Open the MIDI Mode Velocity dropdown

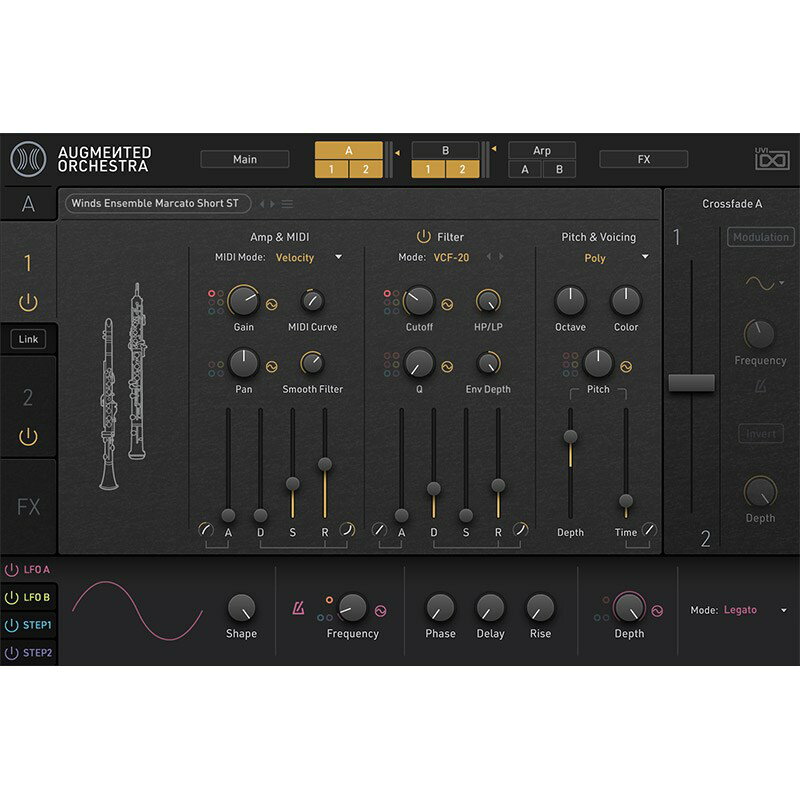(x=338, y=258)
